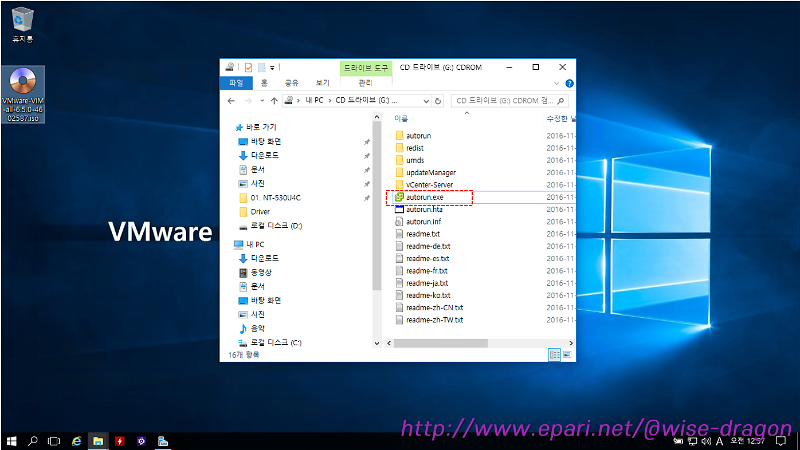The height and width of the screenshot is (450, 800).
Task: Expand the ribbon with the chevron
Action: point(556,83)
